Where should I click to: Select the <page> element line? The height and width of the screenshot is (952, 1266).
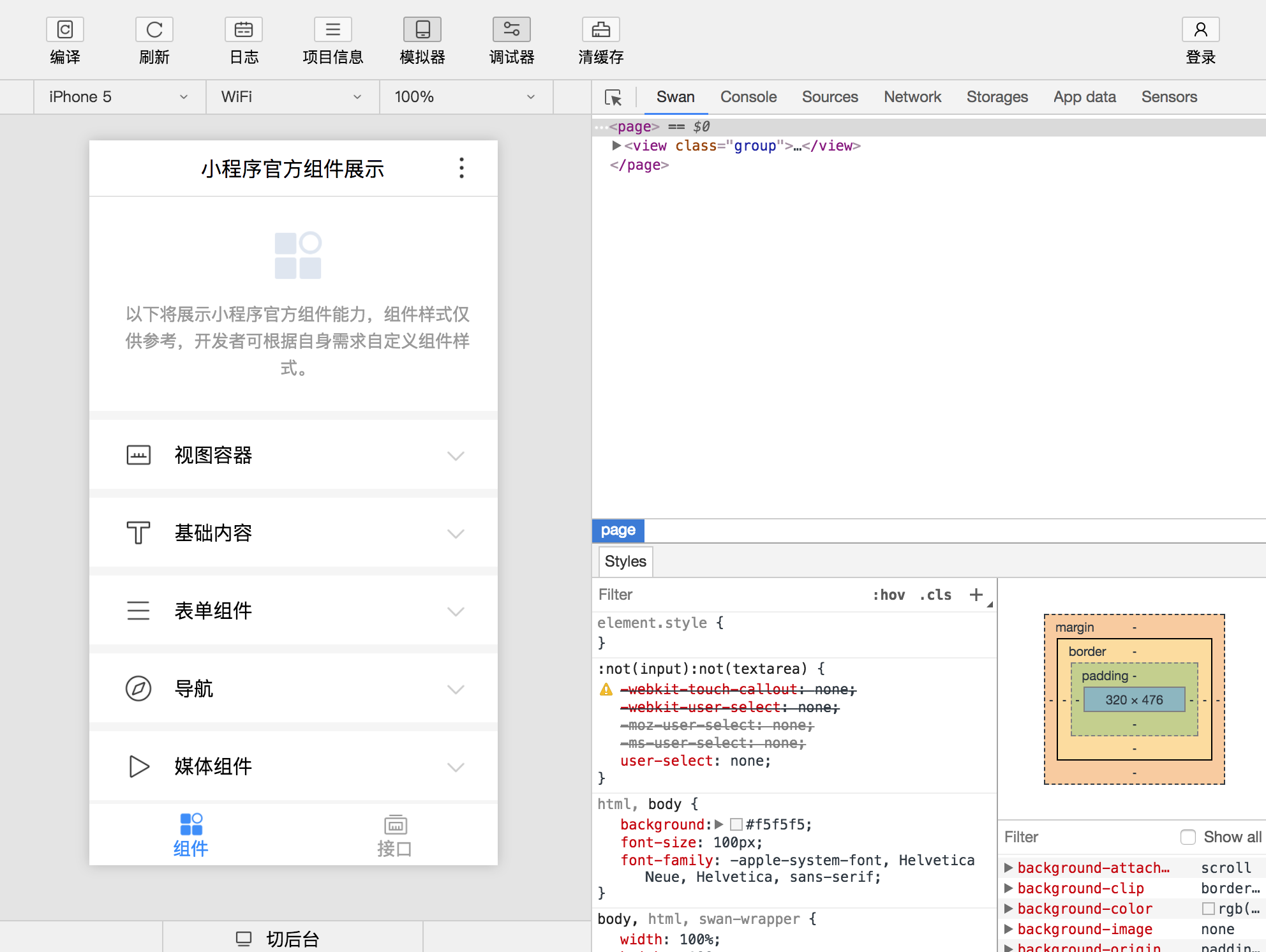(x=928, y=126)
